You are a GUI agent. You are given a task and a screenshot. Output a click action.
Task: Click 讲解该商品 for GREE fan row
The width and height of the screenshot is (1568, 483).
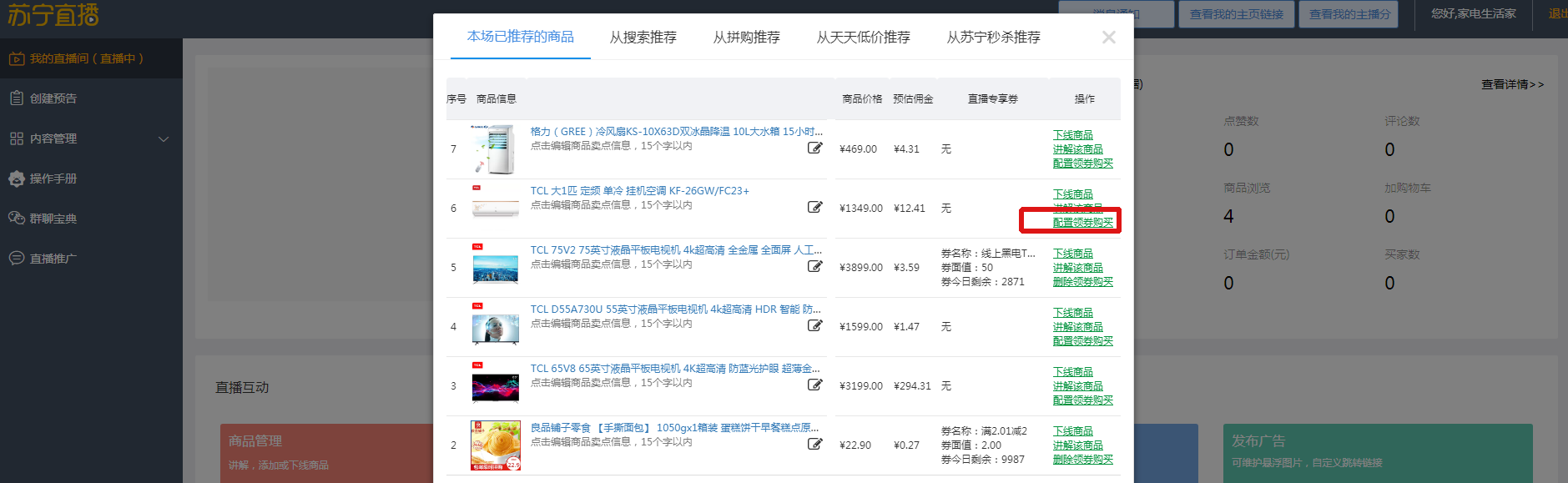coord(1078,149)
